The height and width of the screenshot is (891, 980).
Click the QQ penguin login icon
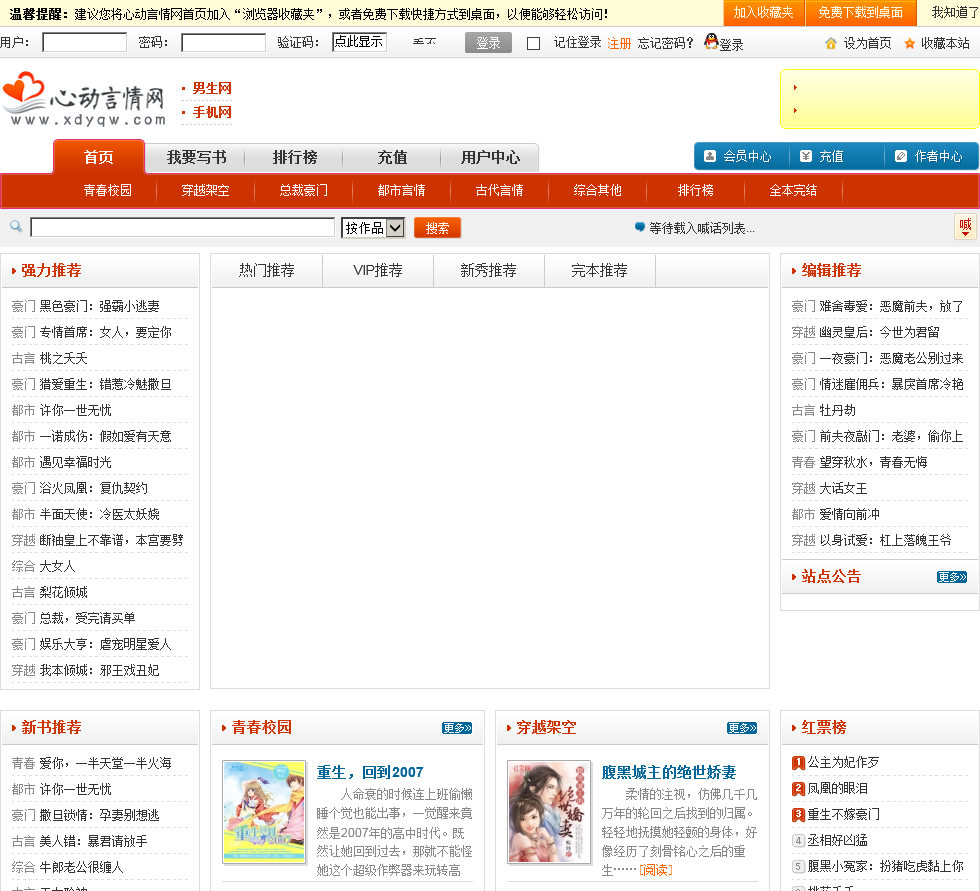tap(711, 41)
